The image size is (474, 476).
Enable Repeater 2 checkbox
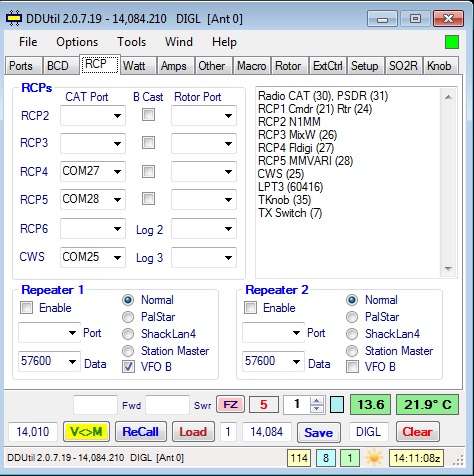pos(250,308)
